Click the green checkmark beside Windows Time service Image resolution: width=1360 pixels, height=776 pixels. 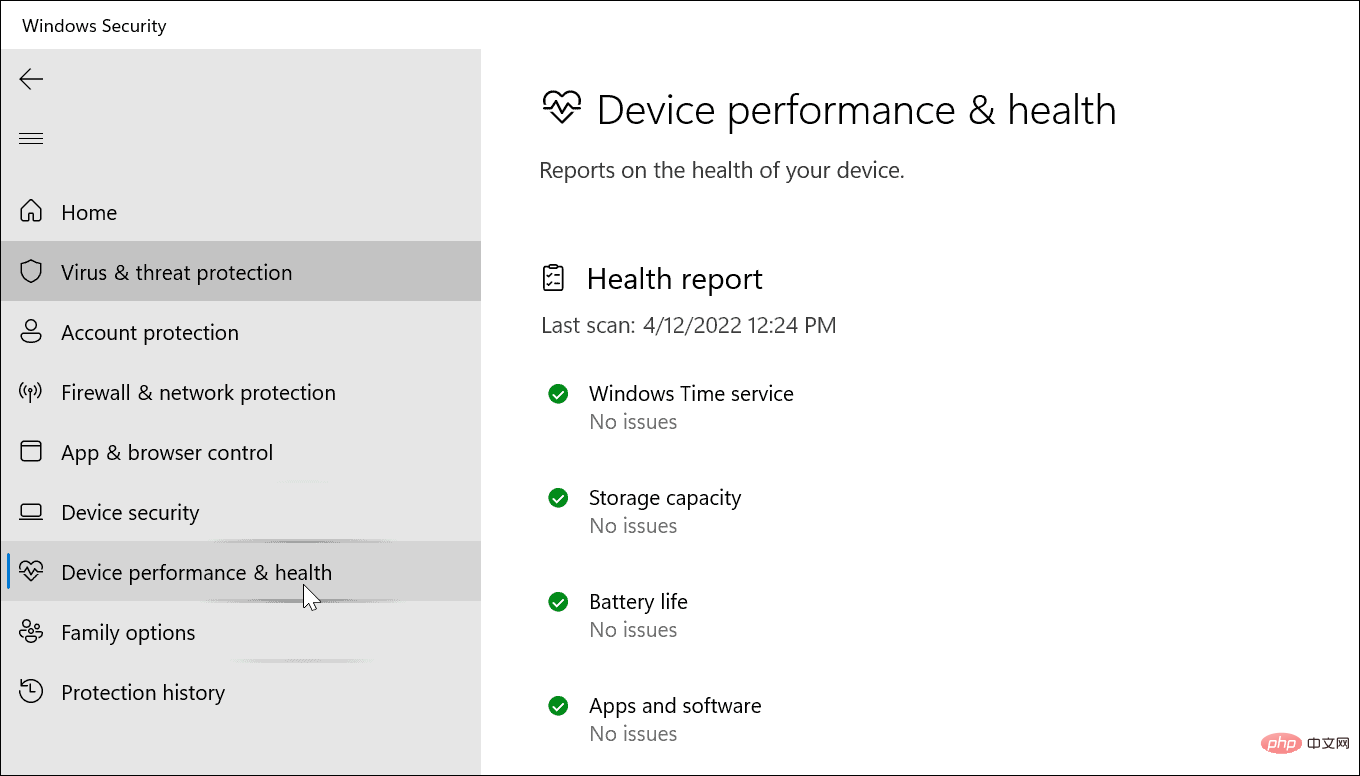point(558,394)
